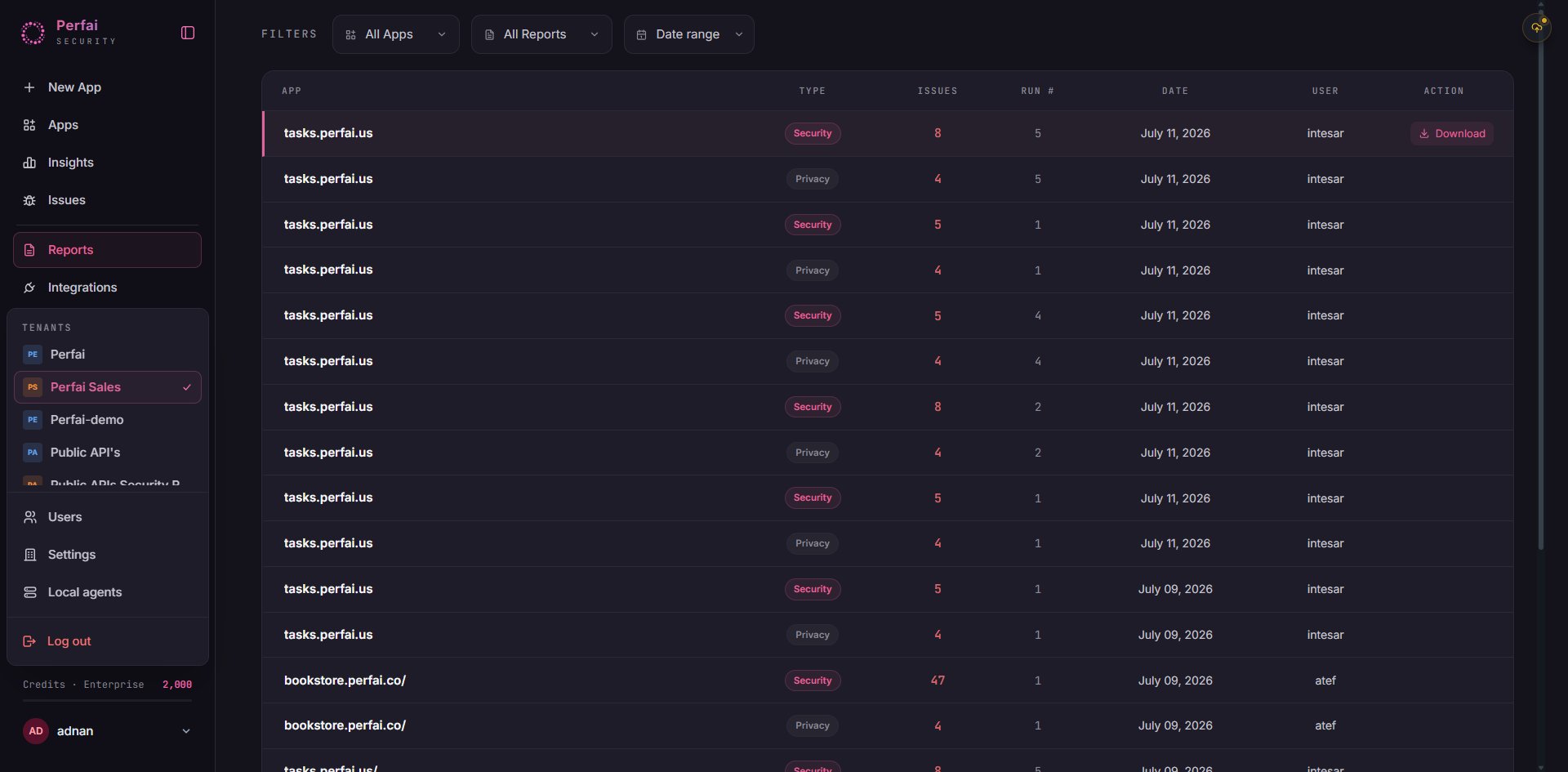Switch to the Perfai tenant

coord(107,355)
